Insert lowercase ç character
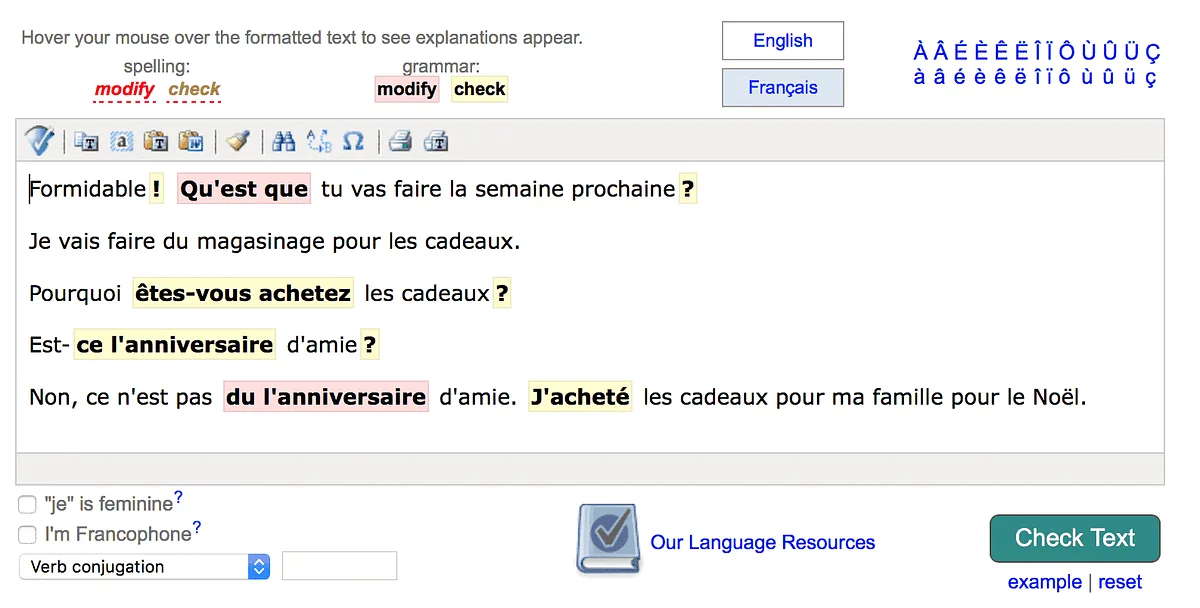This screenshot has width=1200, height=608. (x=1150, y=77)
